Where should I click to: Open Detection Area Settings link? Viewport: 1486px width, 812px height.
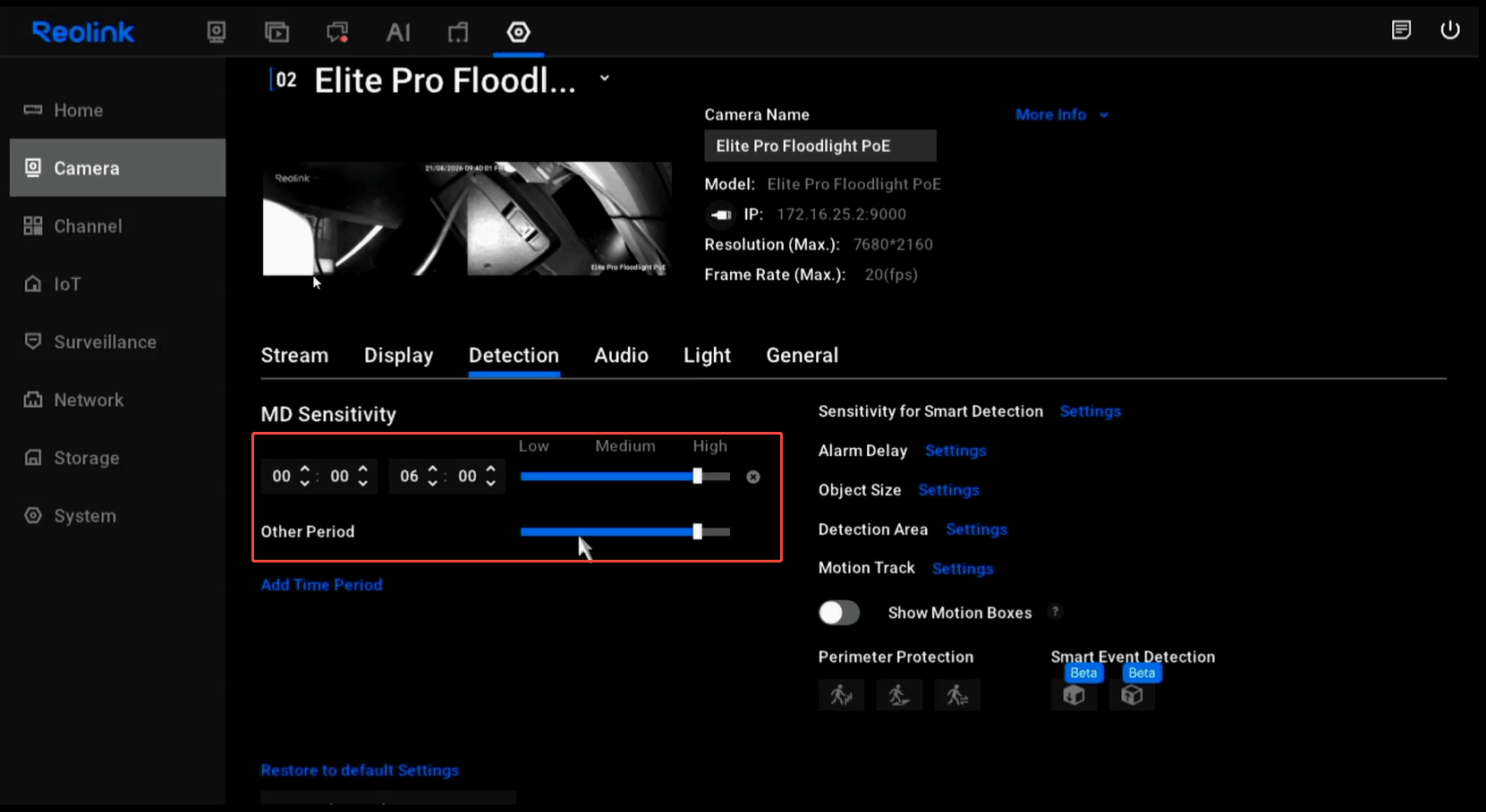(976, 529)
